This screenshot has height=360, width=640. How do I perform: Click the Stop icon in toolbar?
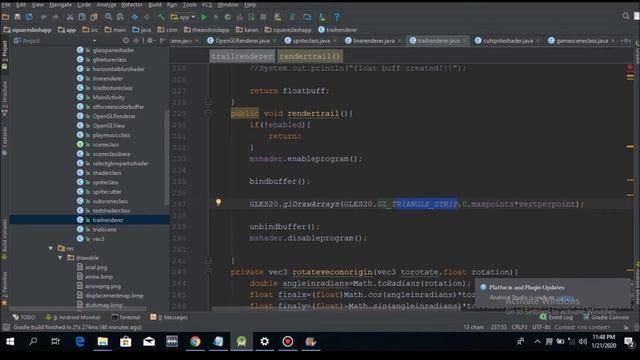(263, 17)
